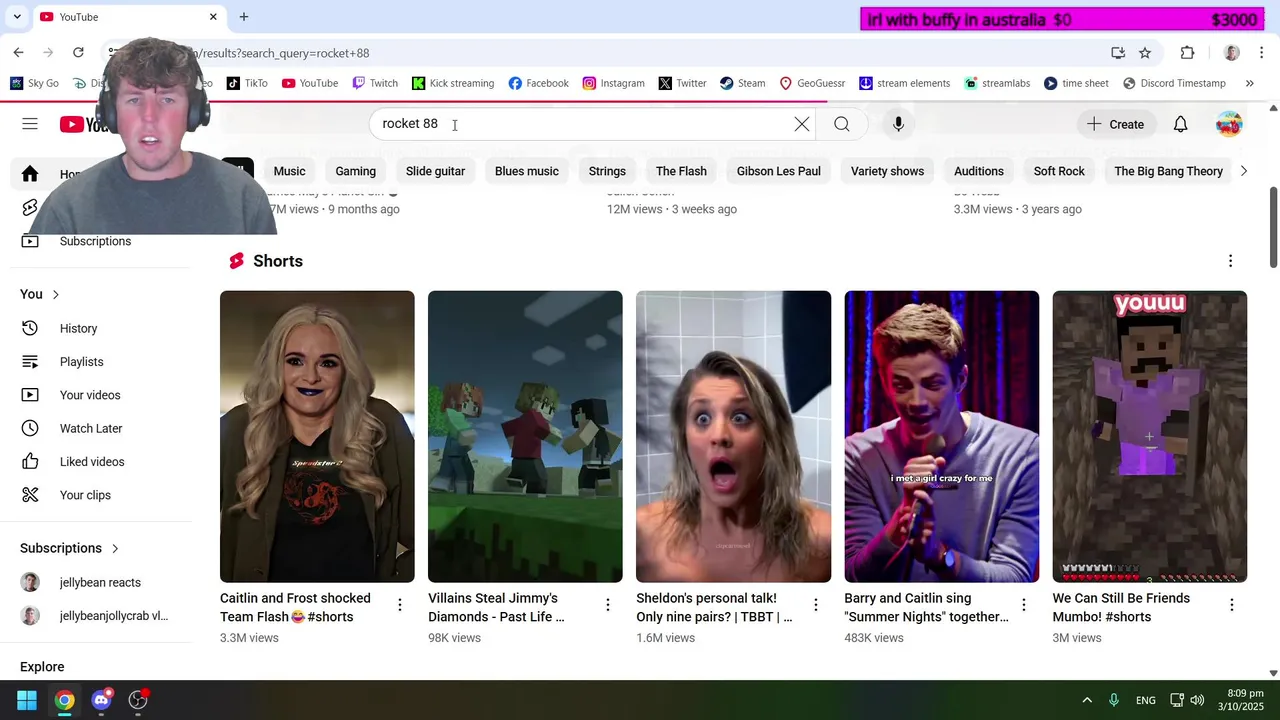
Task: Expand the Subscriptions section chevron
Action: 115,548
